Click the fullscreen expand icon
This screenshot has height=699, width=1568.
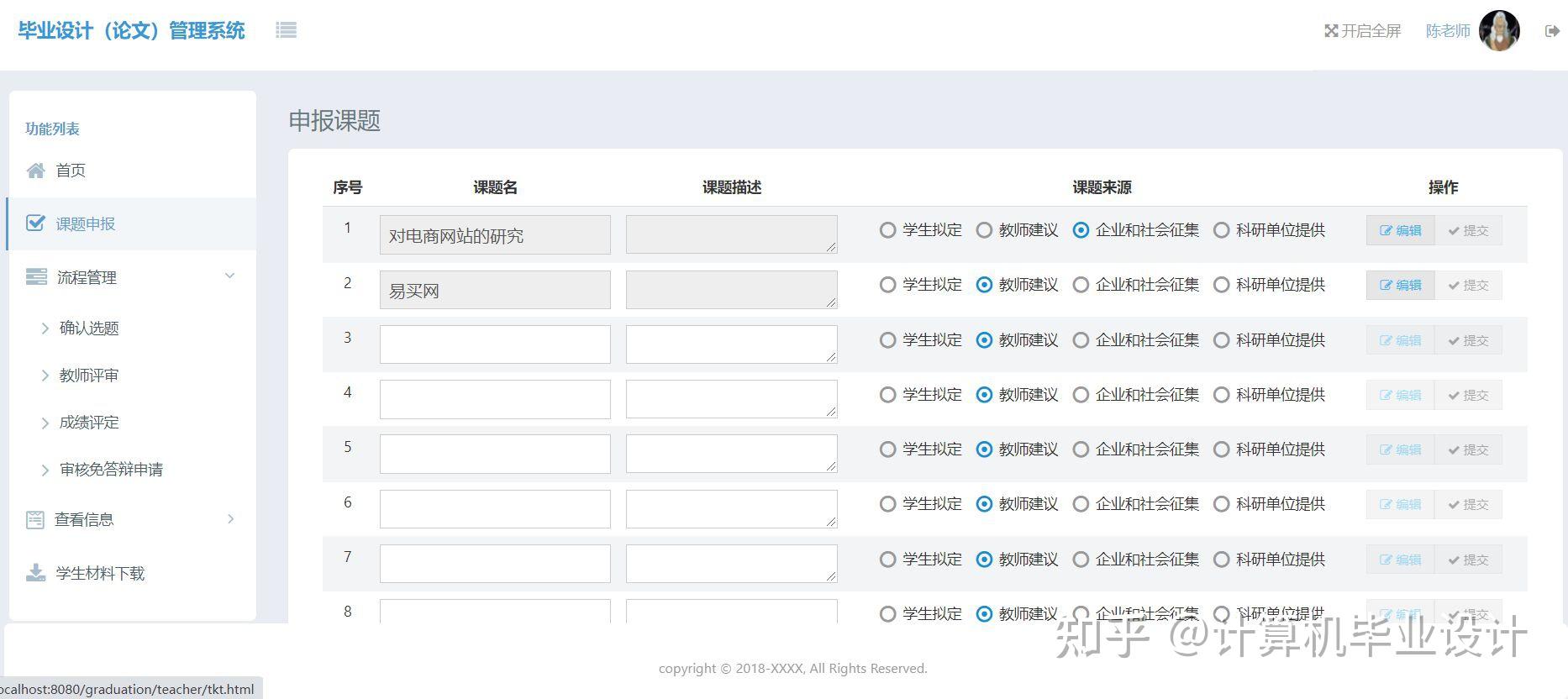1331,31
